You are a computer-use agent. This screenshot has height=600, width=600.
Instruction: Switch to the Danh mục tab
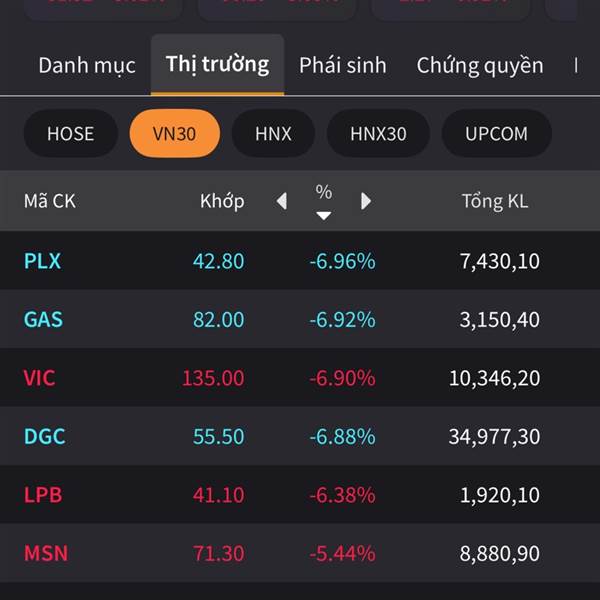(87, 66)
